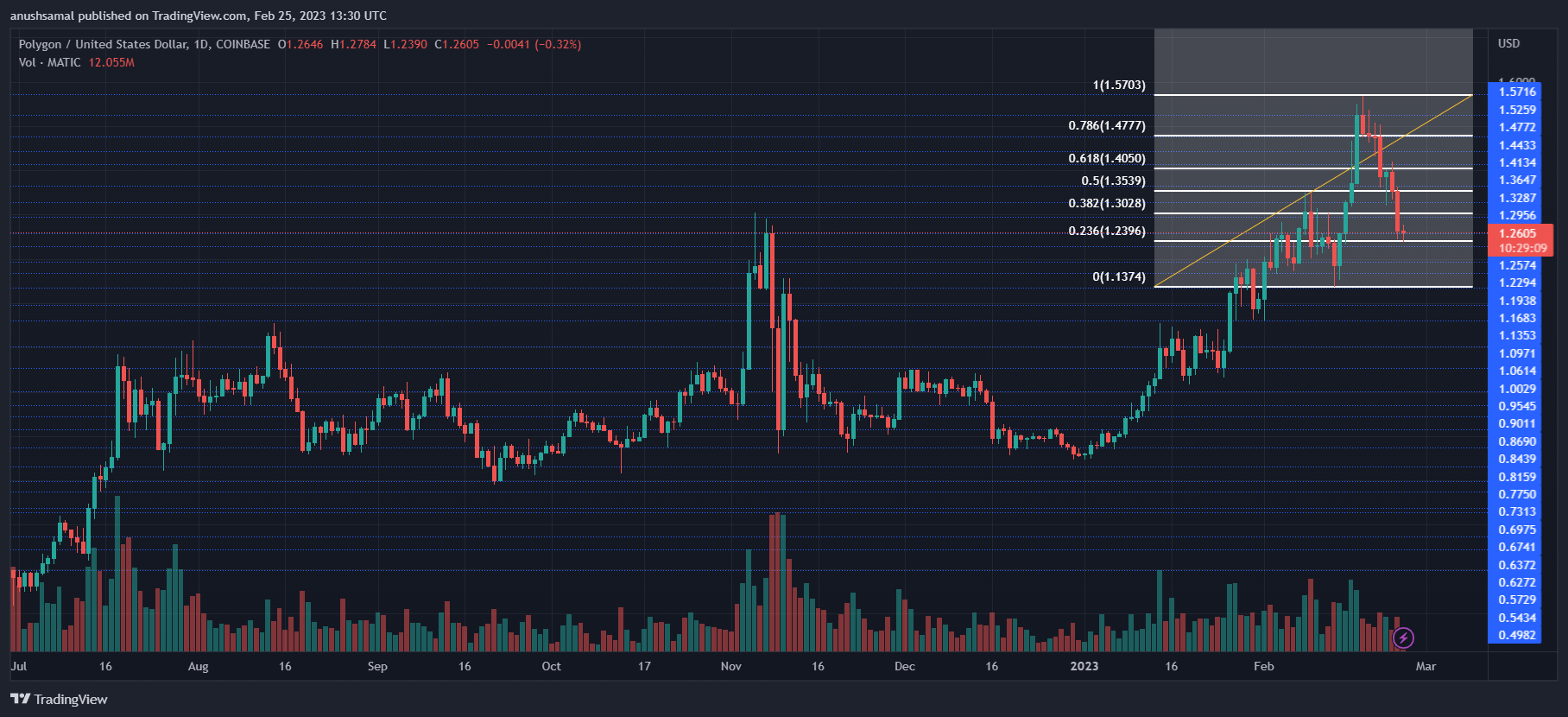This screenshot has height=717, width=1568.
Task: Click the 1.2956 price axis label
Action: 1518,215
